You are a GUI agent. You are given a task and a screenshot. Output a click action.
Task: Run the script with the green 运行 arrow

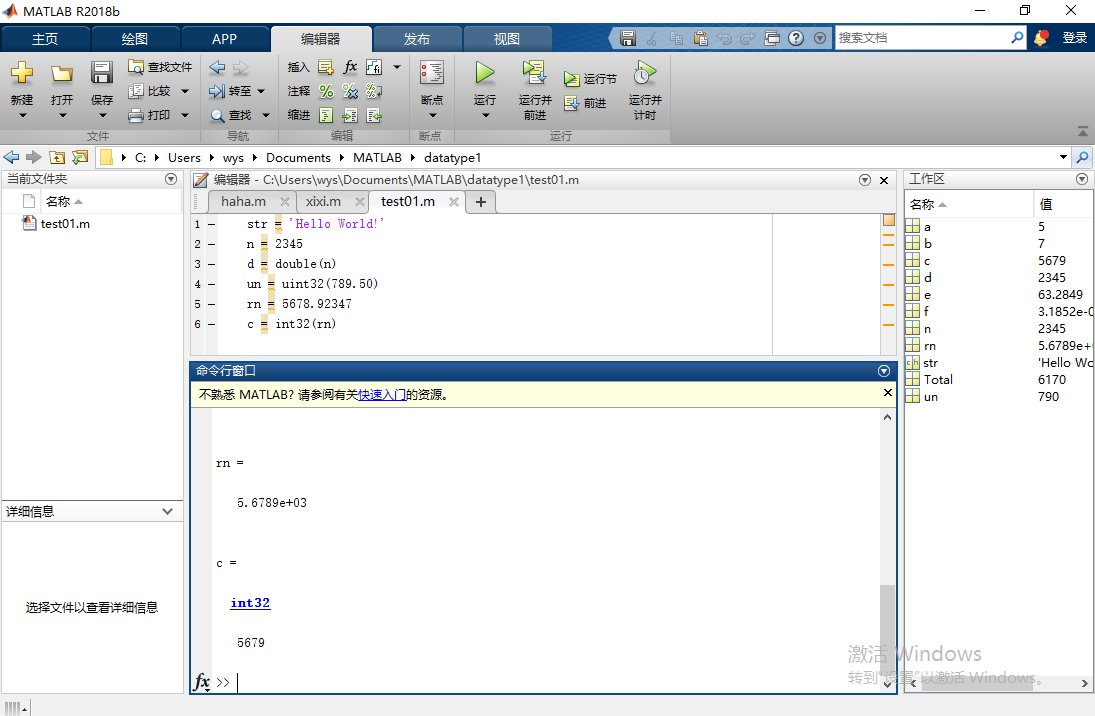click(x=485, y=73)
